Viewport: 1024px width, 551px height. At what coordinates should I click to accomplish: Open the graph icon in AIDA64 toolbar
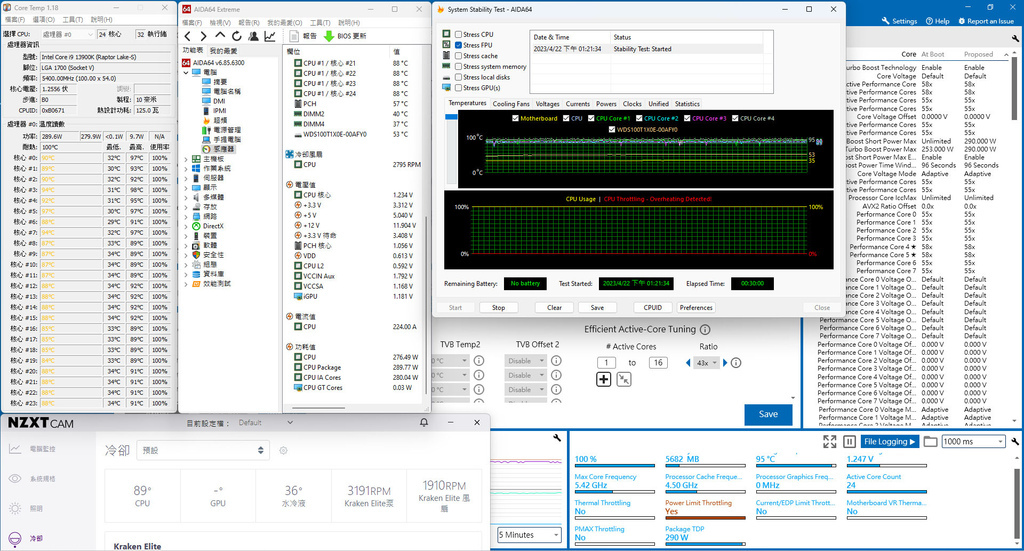(x=270, y=36)
